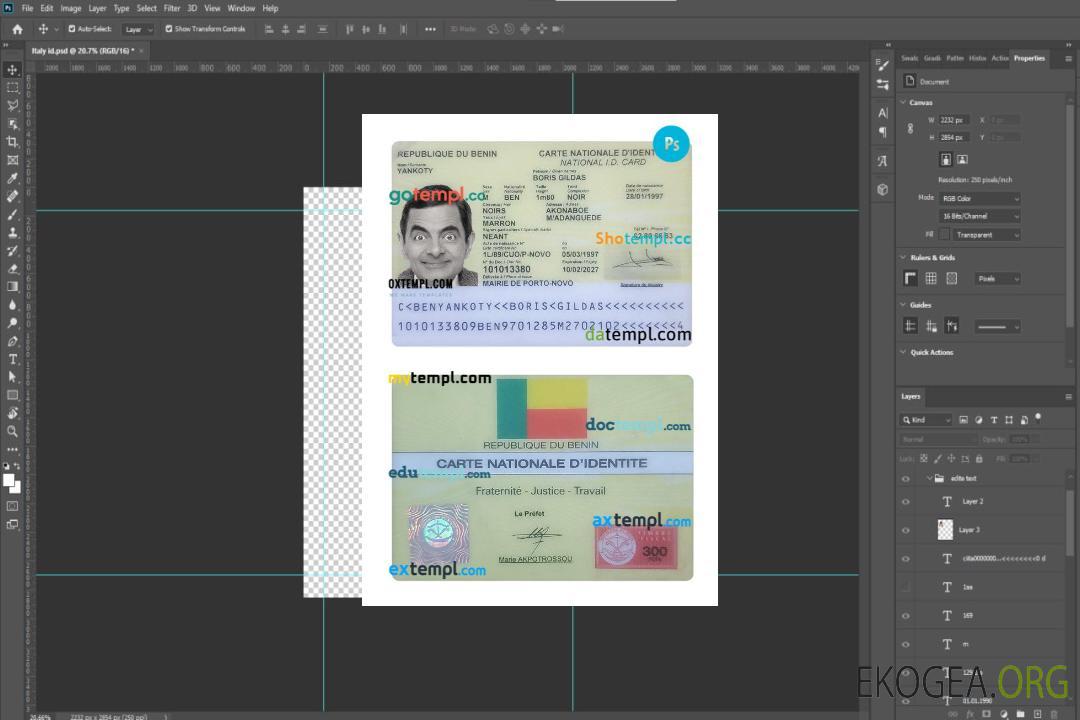Image resolution: width=1080 pixels, height=720 pixels.
Task: Open the 3D panel cube icon
Action: pos(883,189)
